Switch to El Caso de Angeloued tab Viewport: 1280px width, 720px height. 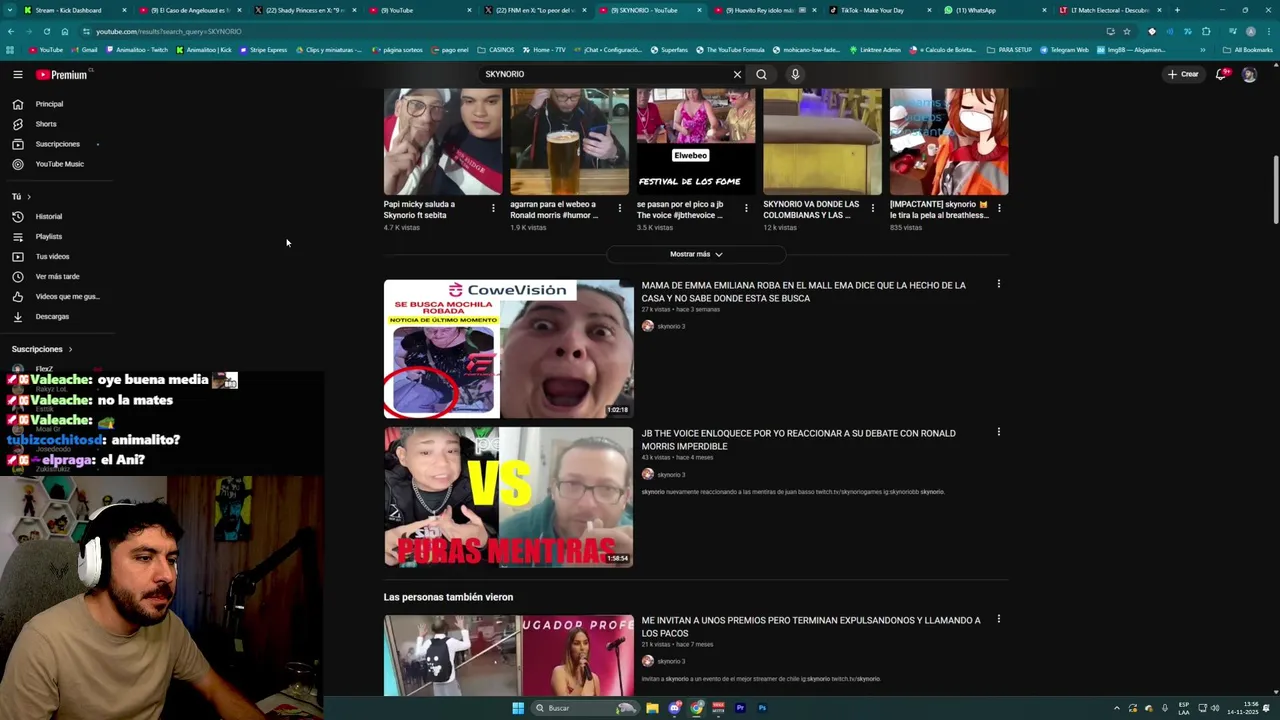(x=190, y=10)
